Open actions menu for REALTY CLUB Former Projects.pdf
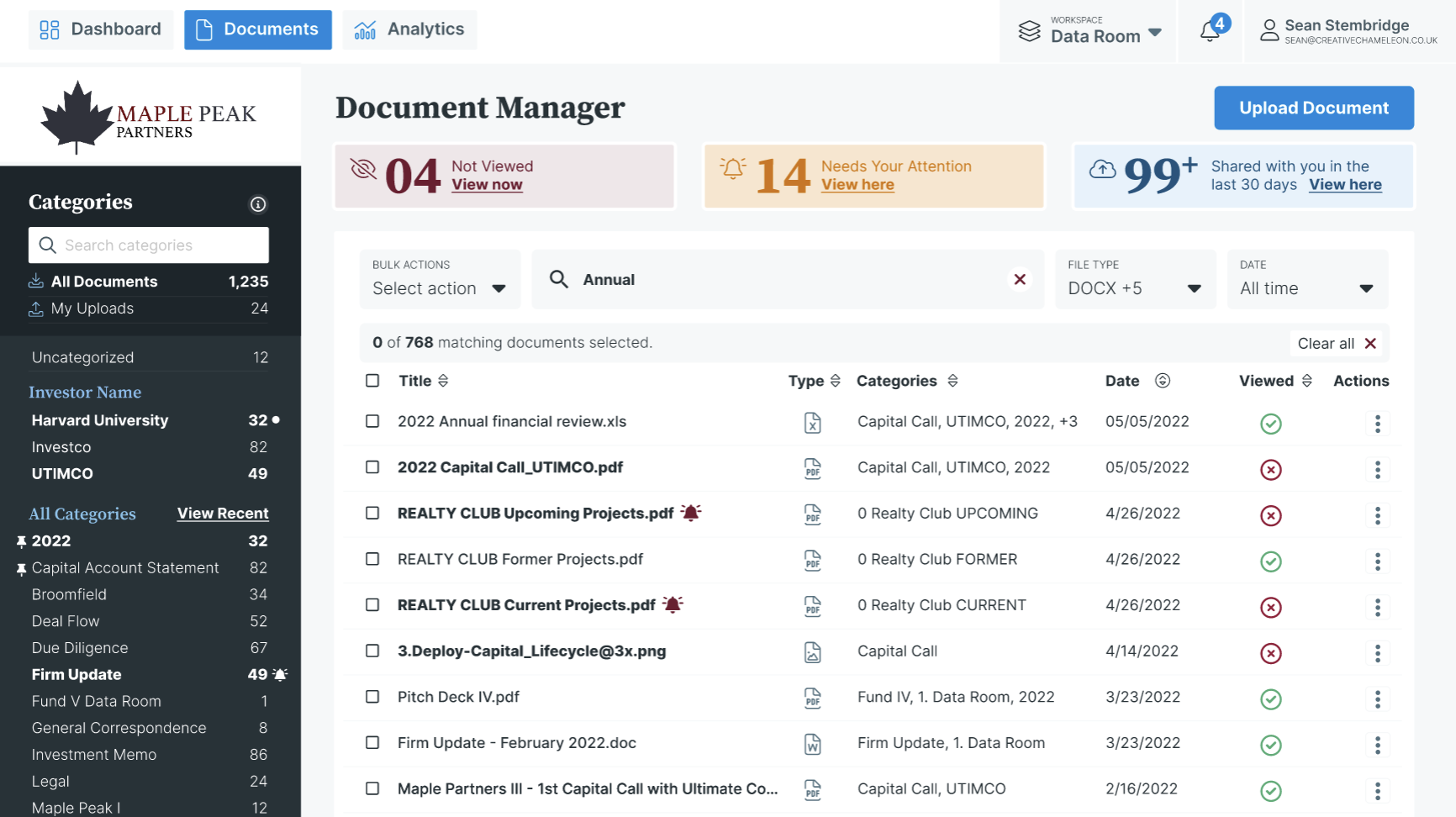This screenshot has height=817, width=1456. (x=1377, y=561)
